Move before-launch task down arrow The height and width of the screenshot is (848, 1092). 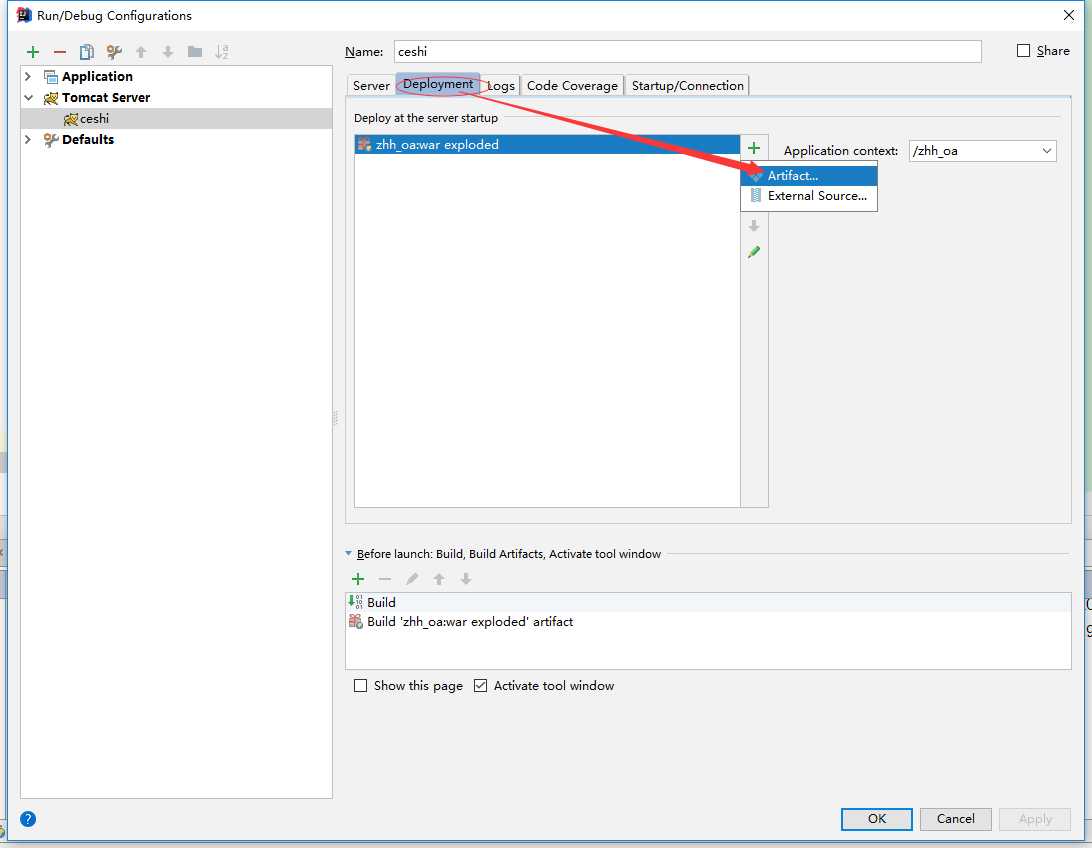pyautogui.click(x=466, y=579)
